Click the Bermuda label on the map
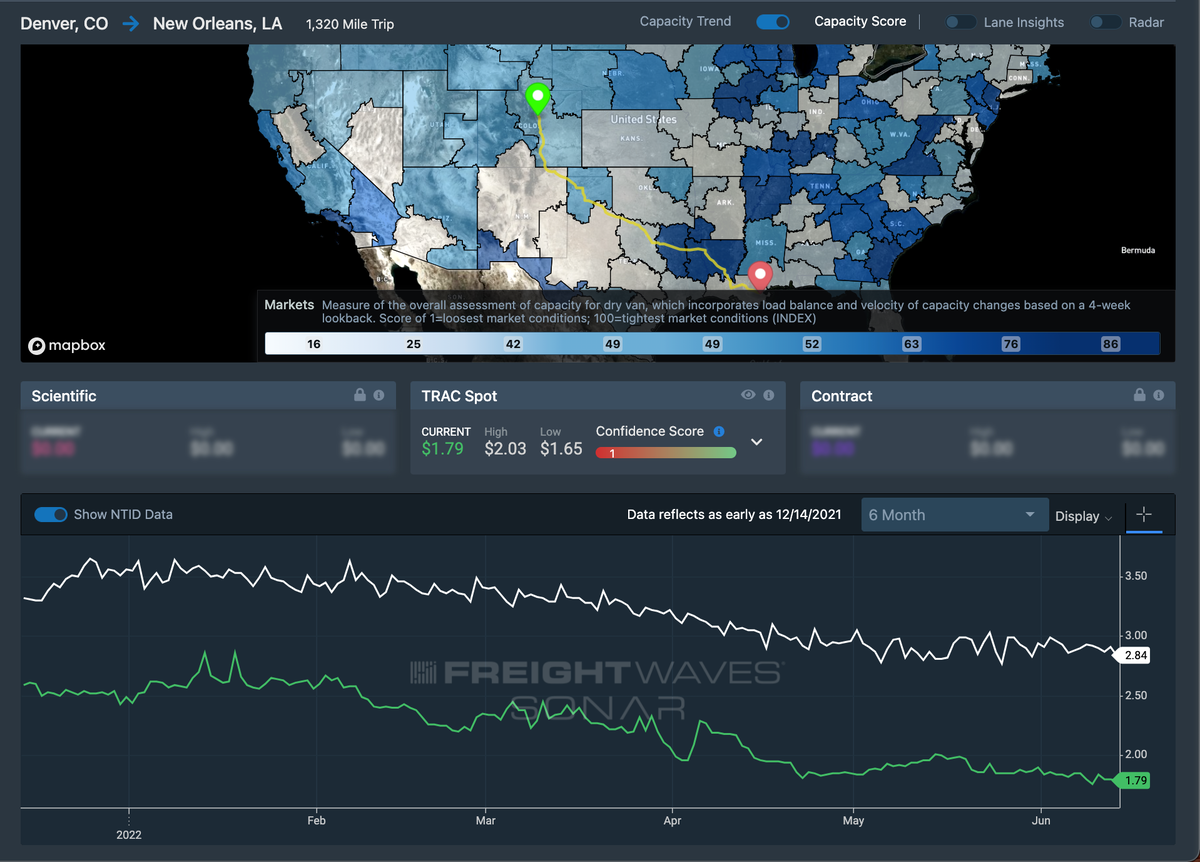The height and width of the screenshot is (862, 1200). pyautogui.click(x=1138, y=250)
